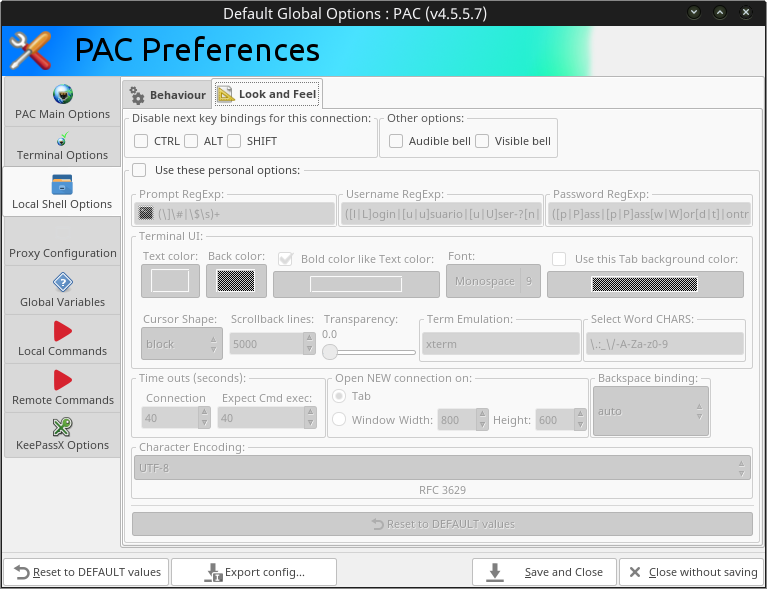Open the Bold color swatch

356,284
